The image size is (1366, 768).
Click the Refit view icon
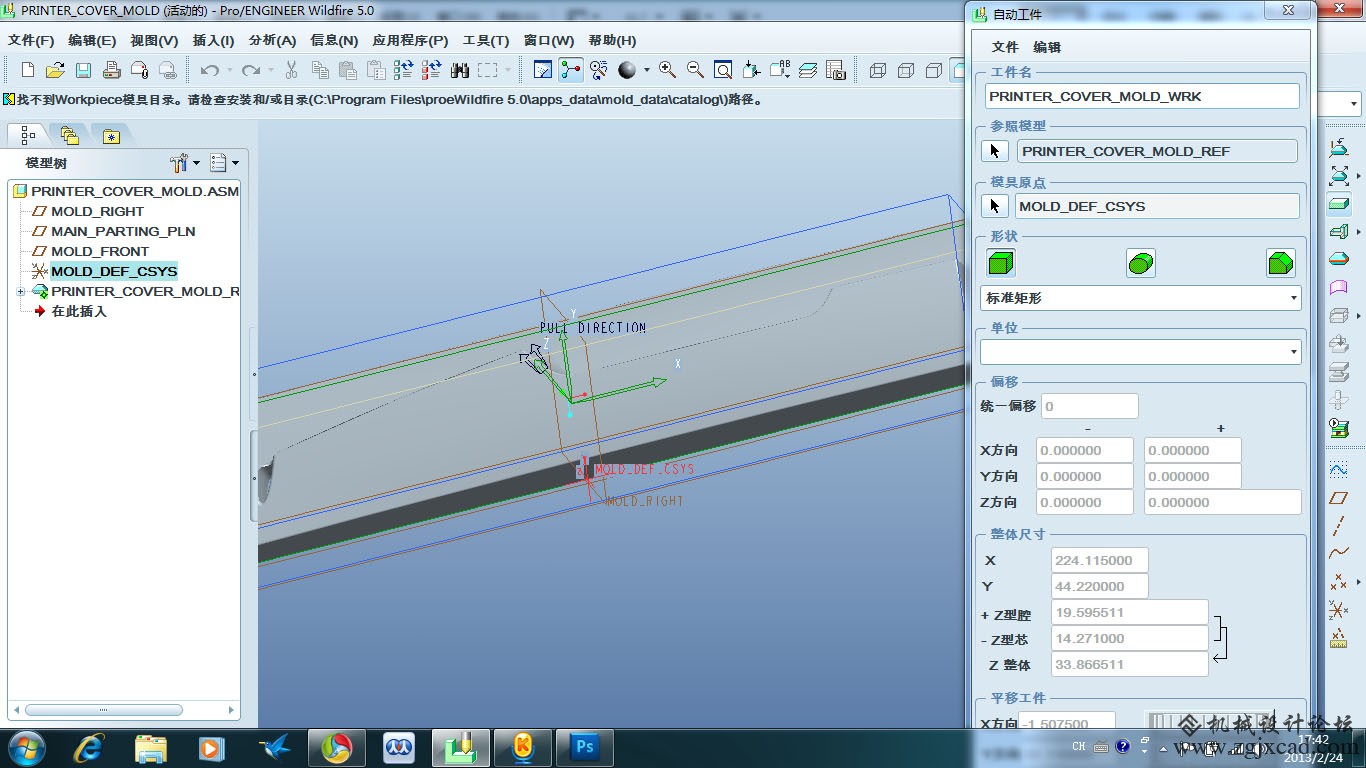[723, 70]
